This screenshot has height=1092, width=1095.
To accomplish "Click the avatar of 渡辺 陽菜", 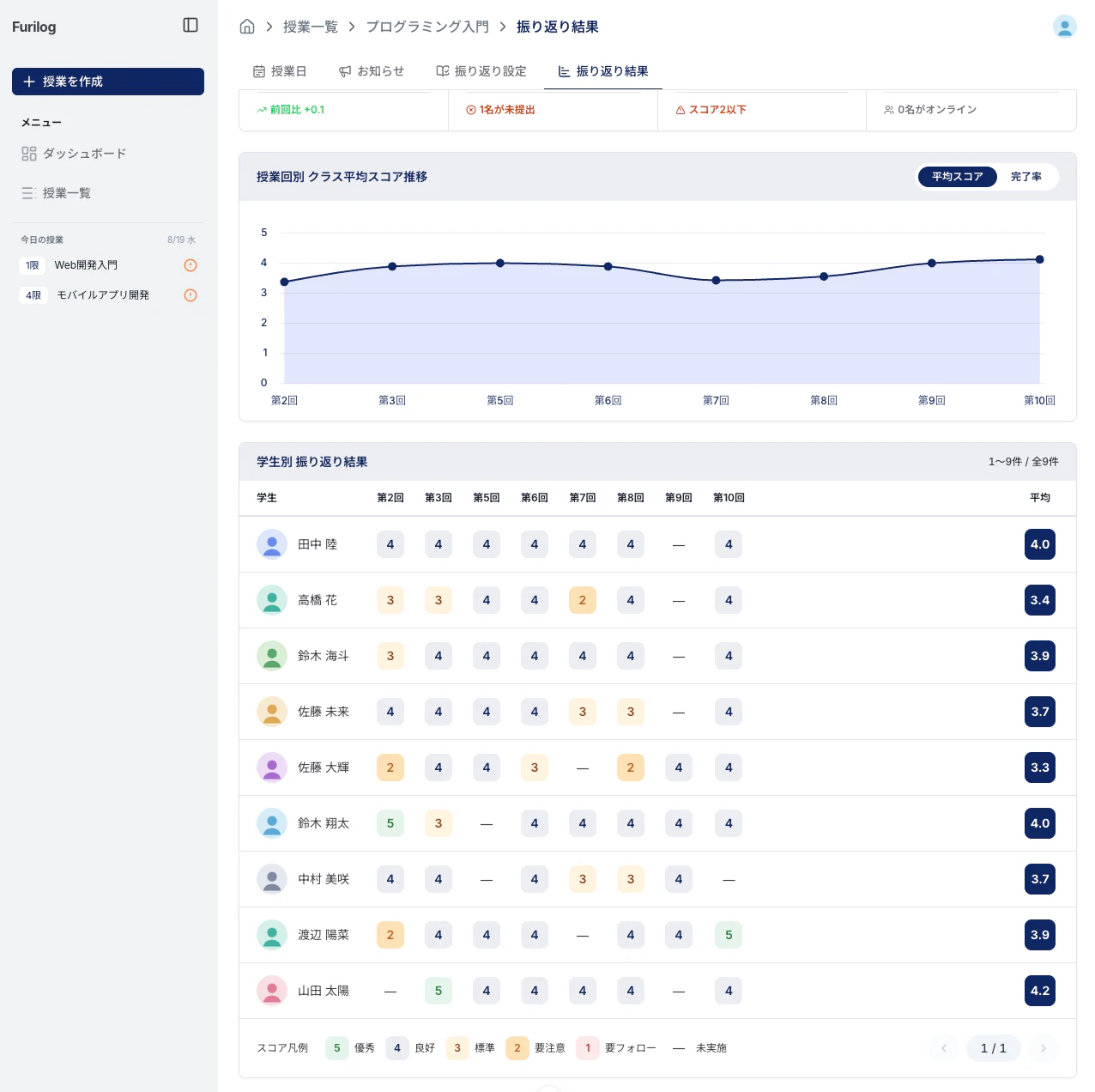I will pos(272,935).
